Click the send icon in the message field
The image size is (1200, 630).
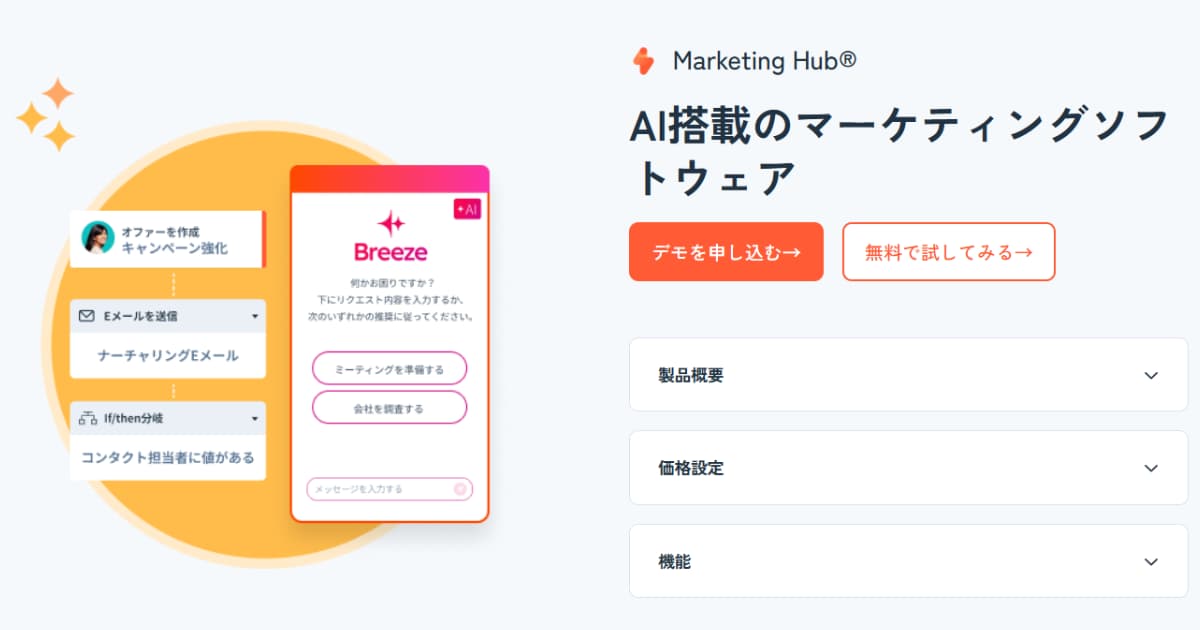[460, 489]
